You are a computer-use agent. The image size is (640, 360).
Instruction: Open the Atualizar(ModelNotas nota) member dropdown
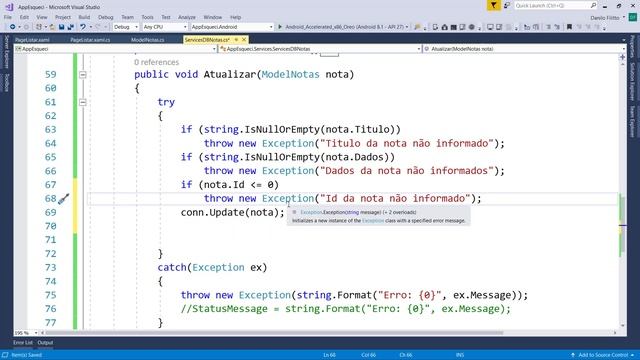(x=524, y=49)
